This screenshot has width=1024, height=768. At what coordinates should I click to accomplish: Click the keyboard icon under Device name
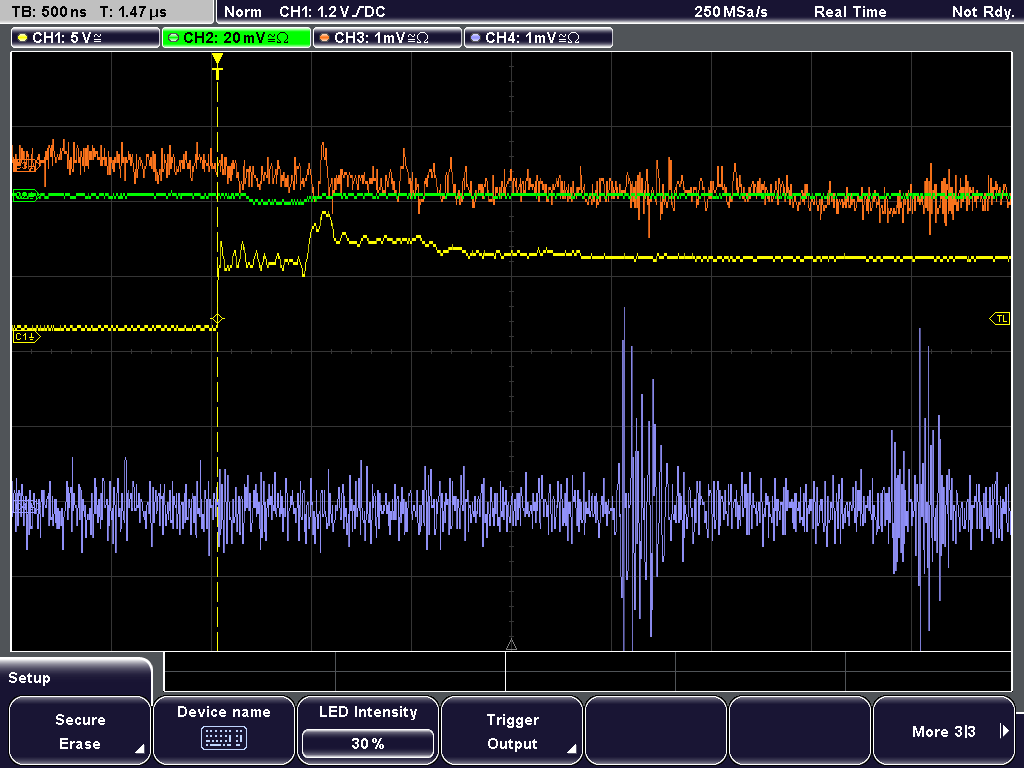point(223,738)
